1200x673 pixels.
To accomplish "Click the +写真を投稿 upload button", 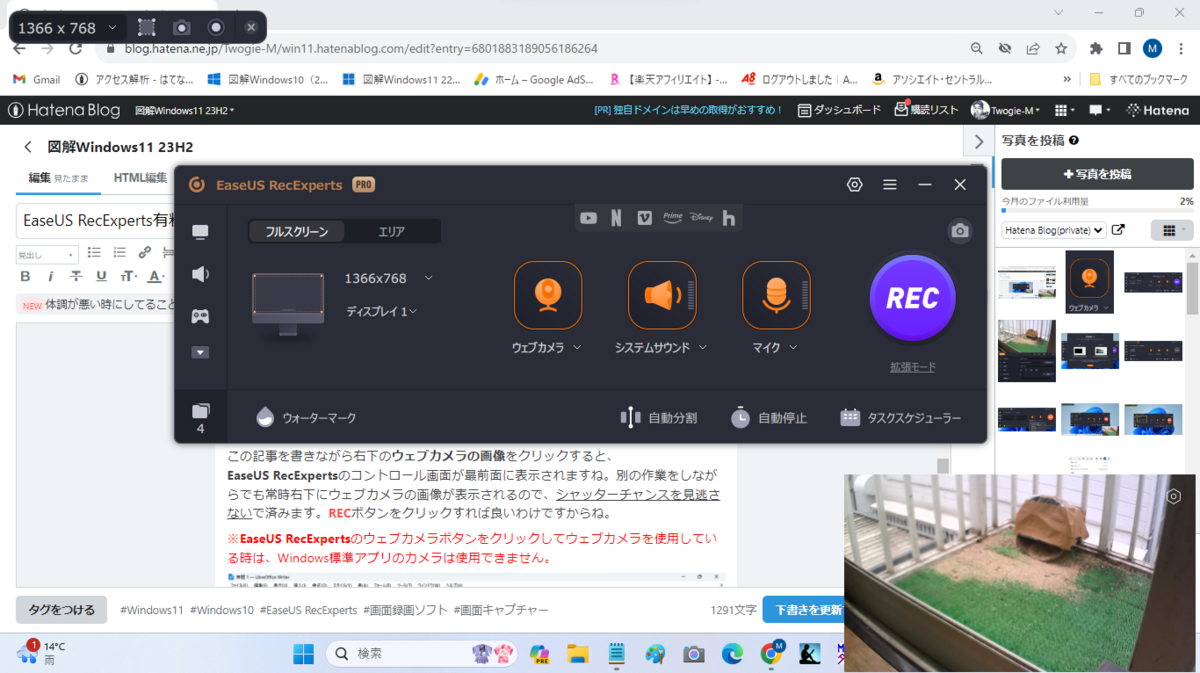I will (1097, 174).
